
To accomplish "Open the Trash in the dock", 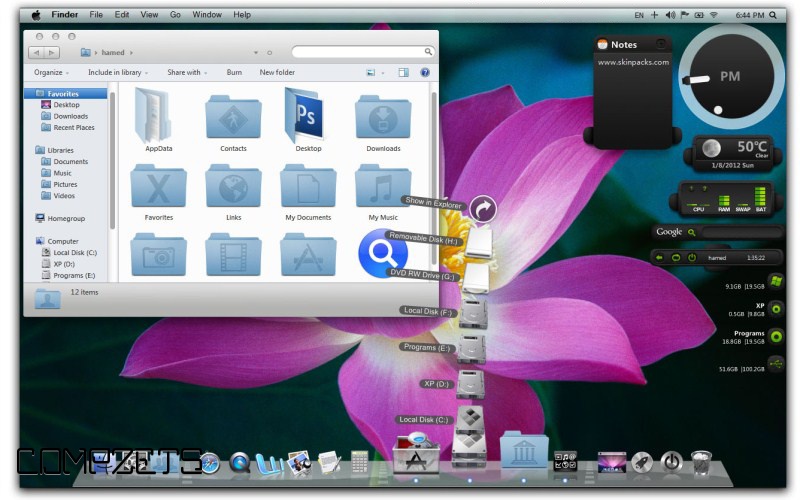I will (x=702, y=463).
